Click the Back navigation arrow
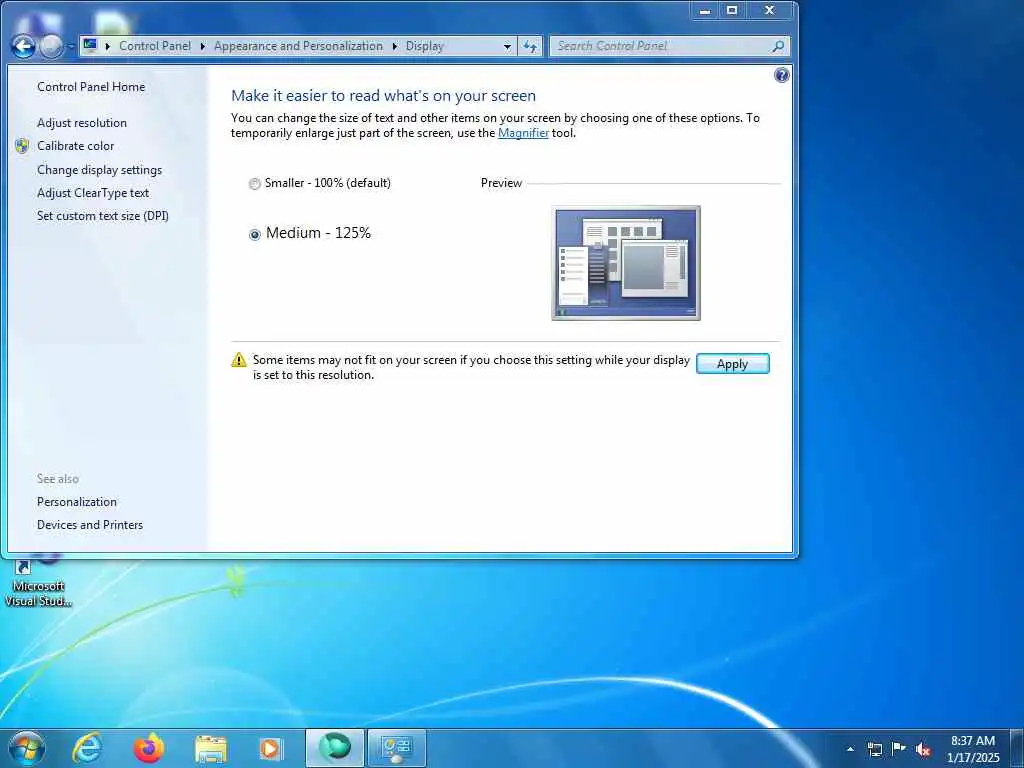The image size is (1024, 768). (x=23, y=46)
